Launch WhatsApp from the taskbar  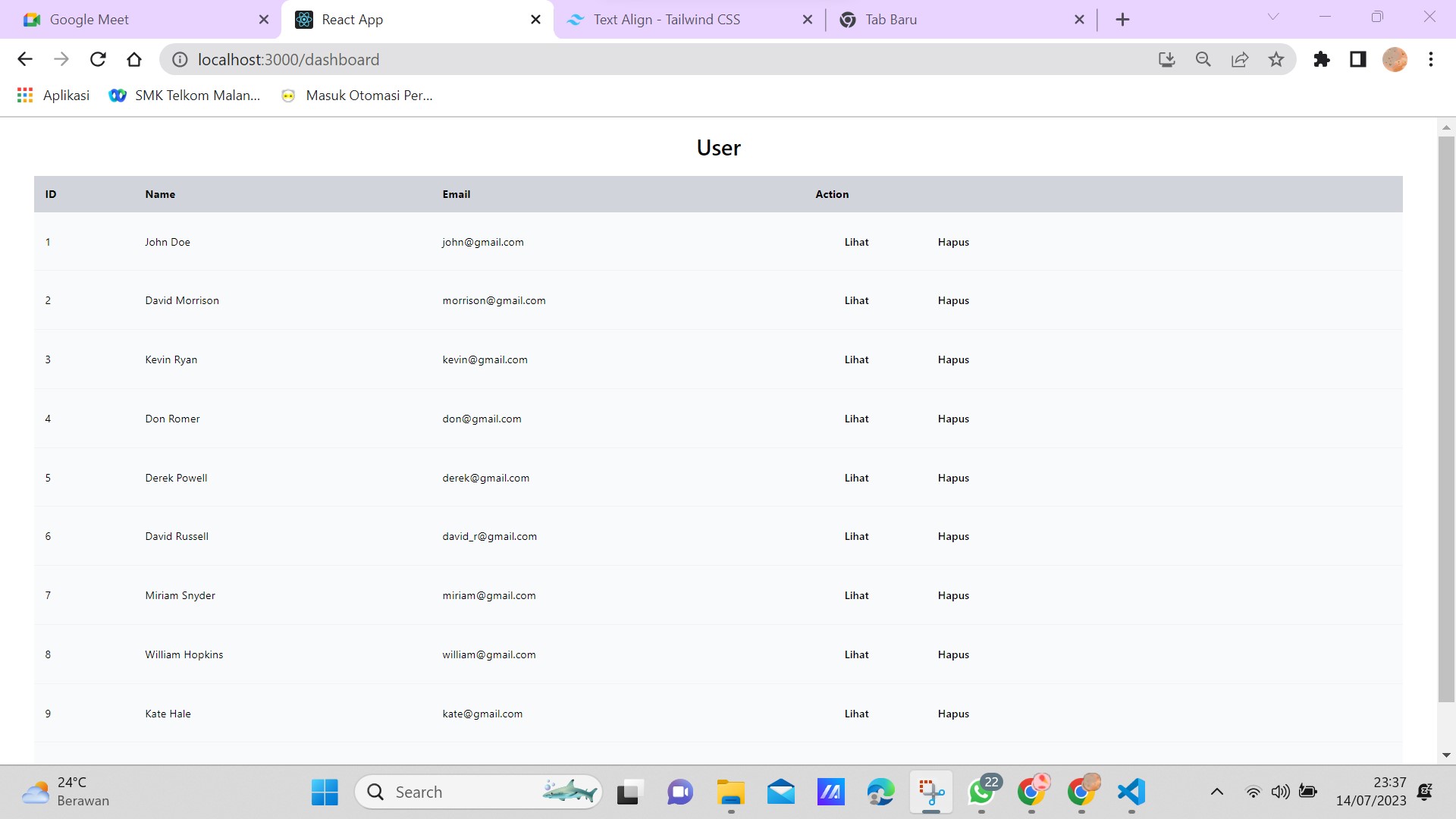click(981, 793)
